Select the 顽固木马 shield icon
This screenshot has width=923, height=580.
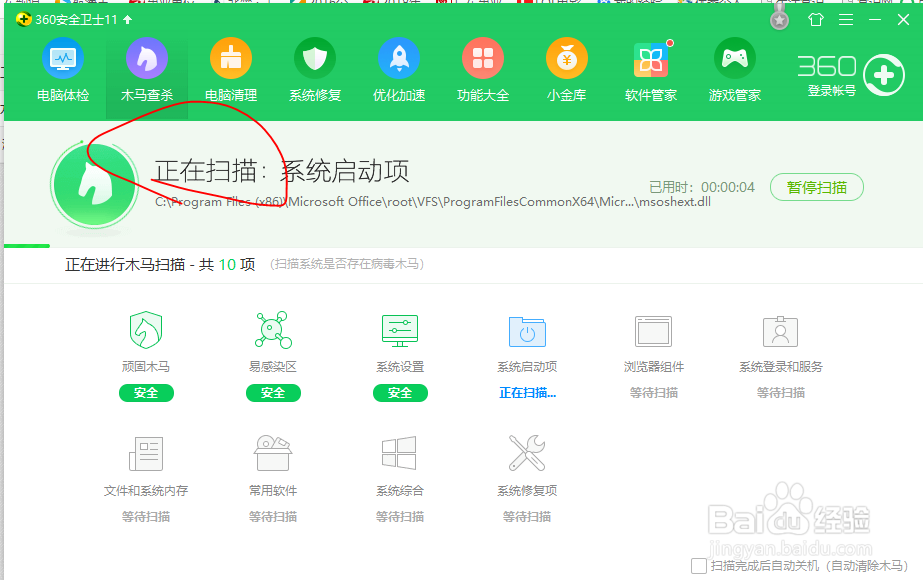coord(146,330)
